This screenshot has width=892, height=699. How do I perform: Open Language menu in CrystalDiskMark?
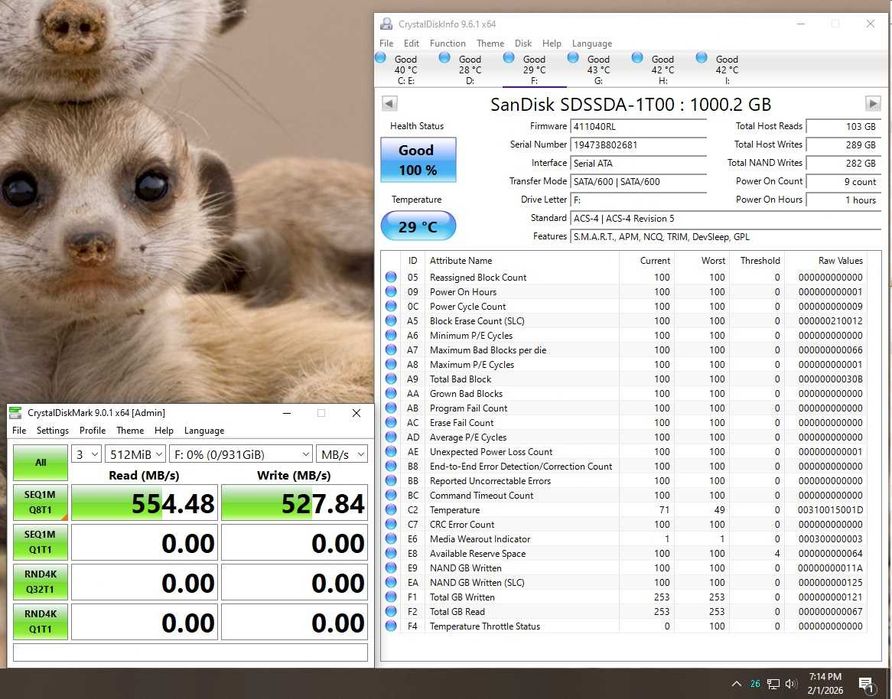pos(204,431)
